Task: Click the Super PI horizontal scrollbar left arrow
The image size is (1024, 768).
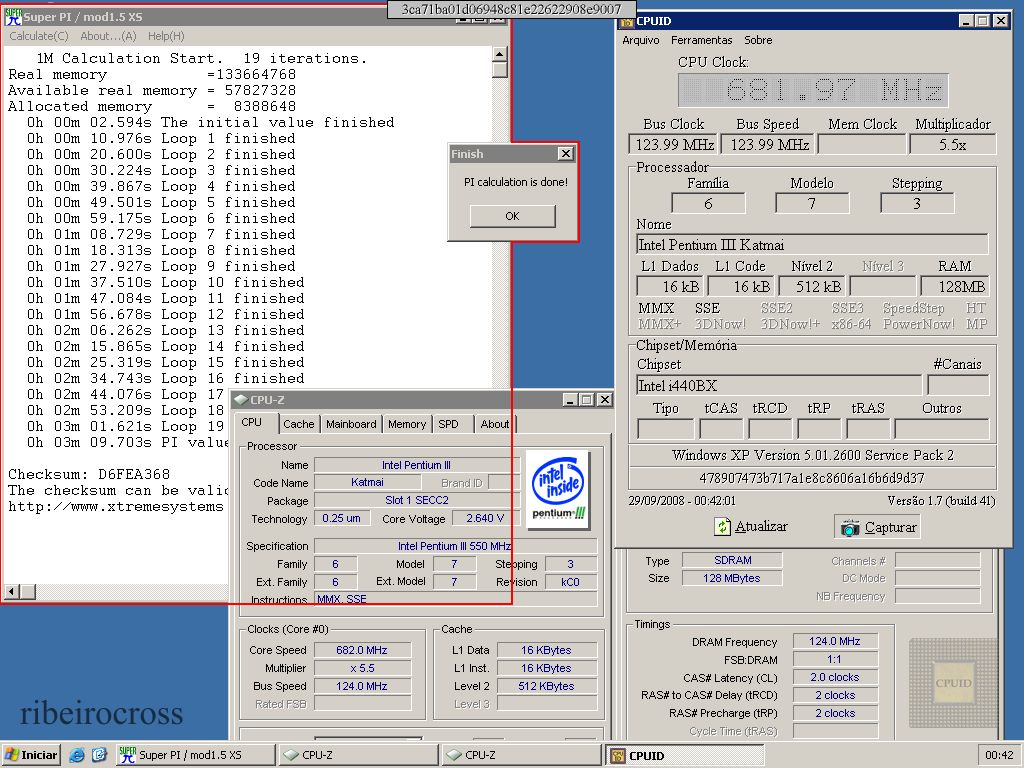Action: (11, 592)
